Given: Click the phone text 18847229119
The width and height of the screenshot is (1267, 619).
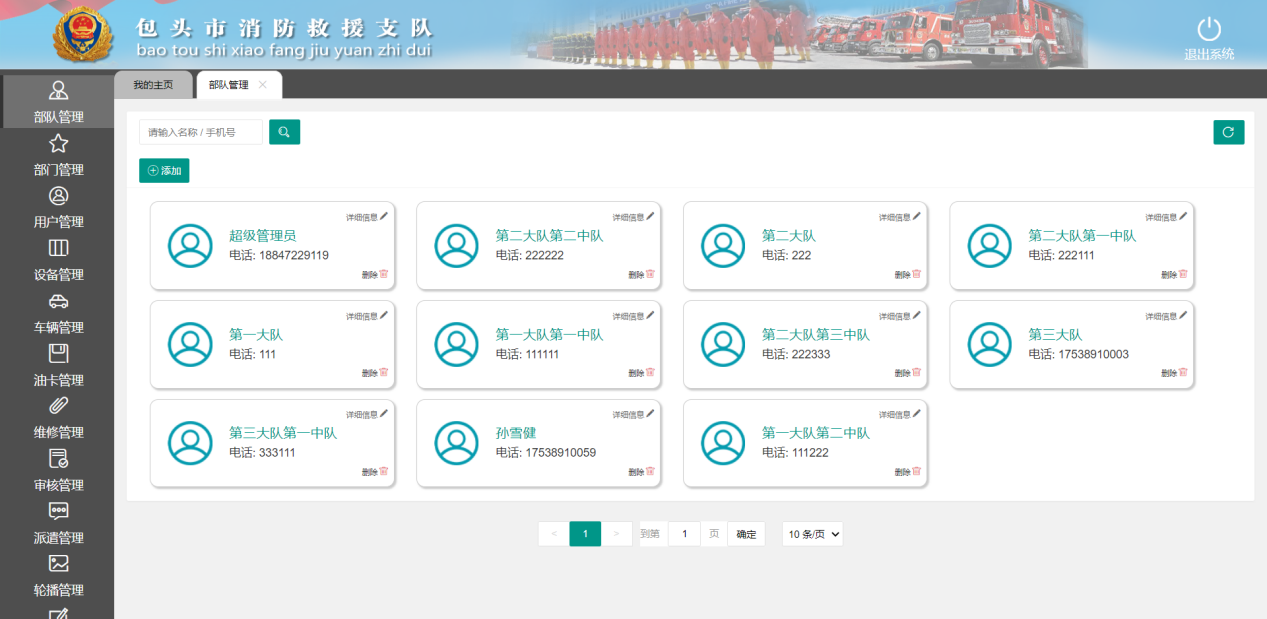Looking at the screenshot, I should click(294, 255).
